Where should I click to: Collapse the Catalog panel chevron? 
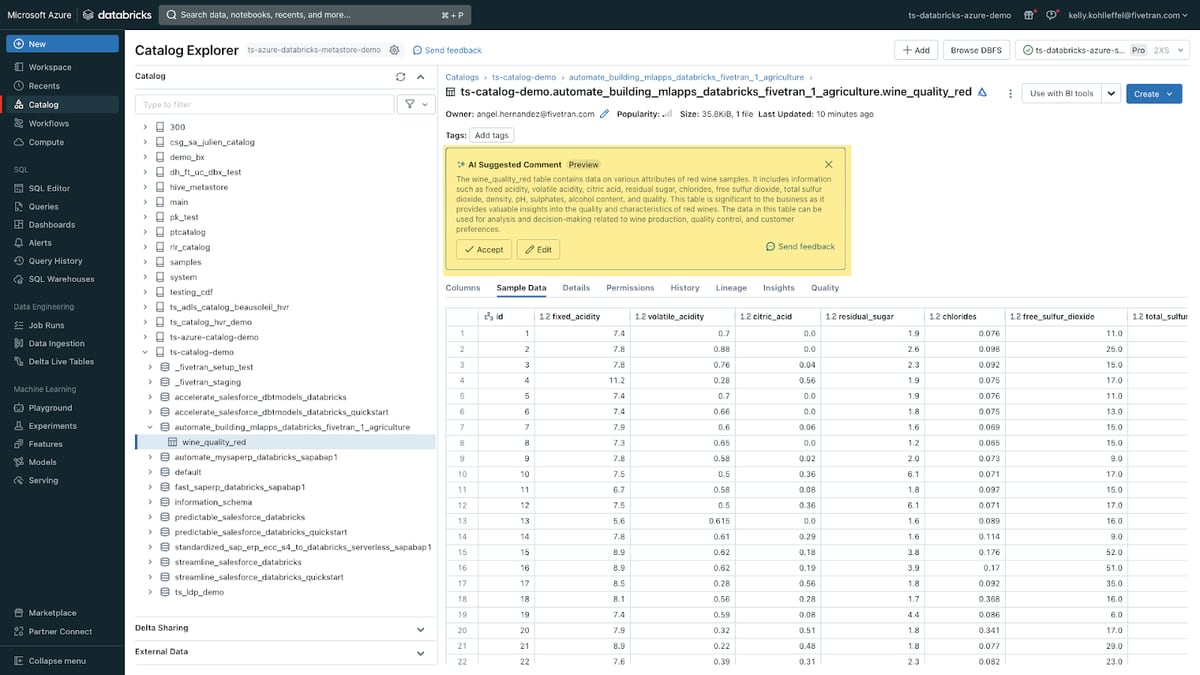tap(421, 76)
